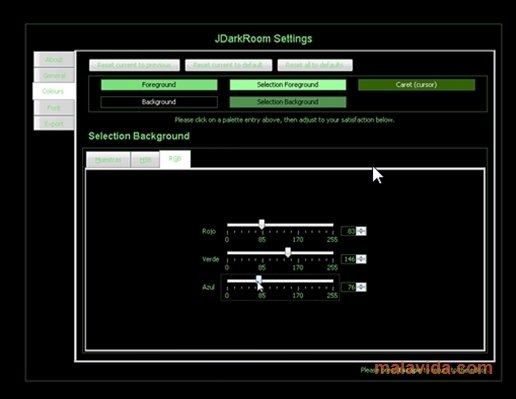The height and width of the screenshot is (399, 516).
Task: Click the Rojo slider thumb
Action: (262, 224)
